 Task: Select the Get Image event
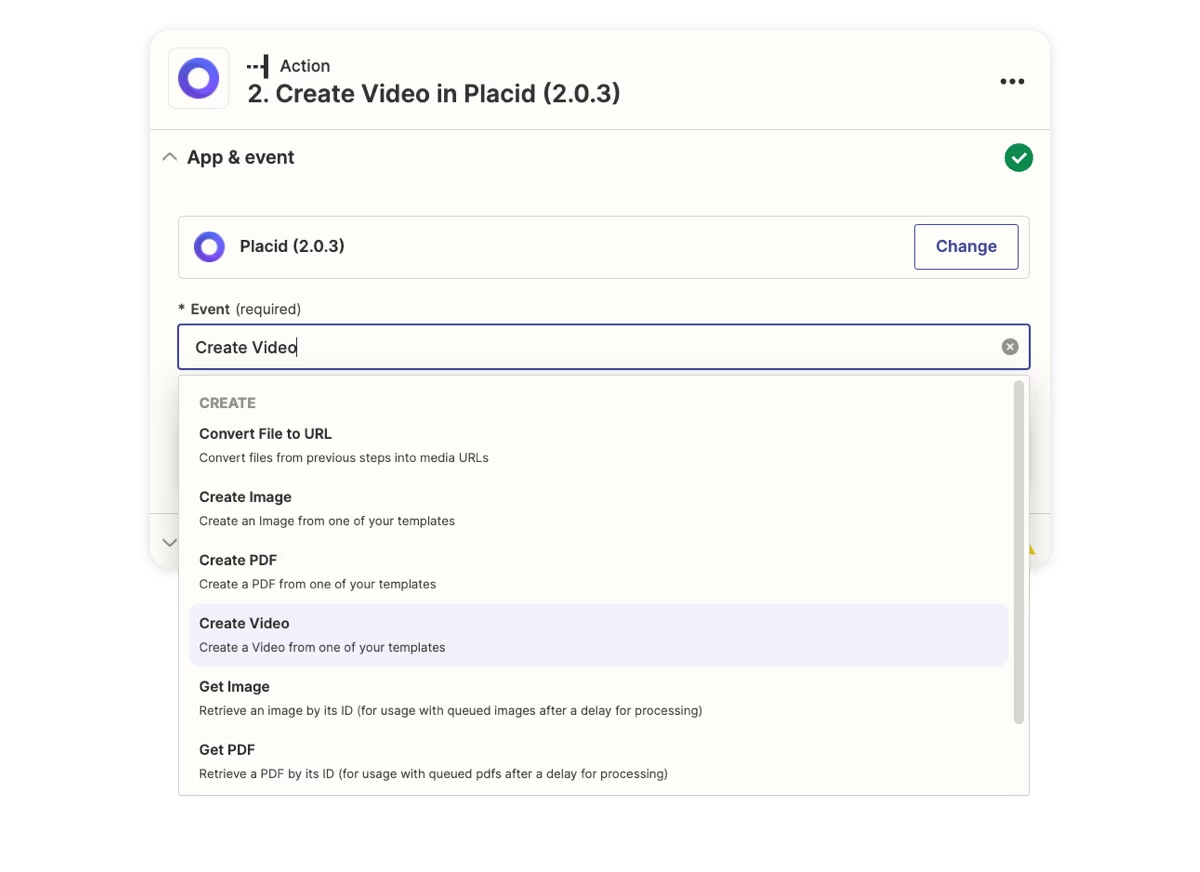click(598, 698)
